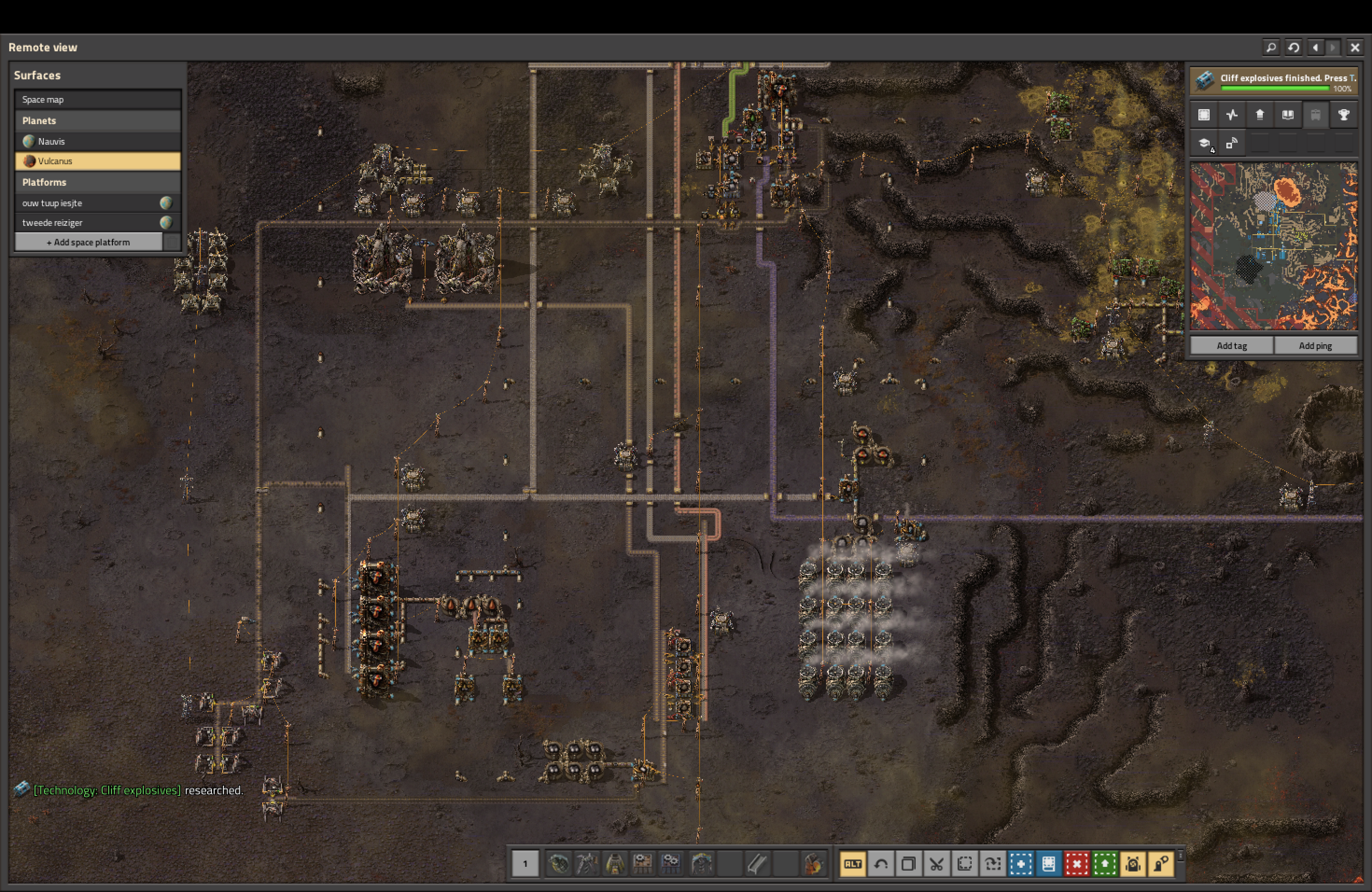Open the remote signal broadcast icon

(x=1232, y=143)
